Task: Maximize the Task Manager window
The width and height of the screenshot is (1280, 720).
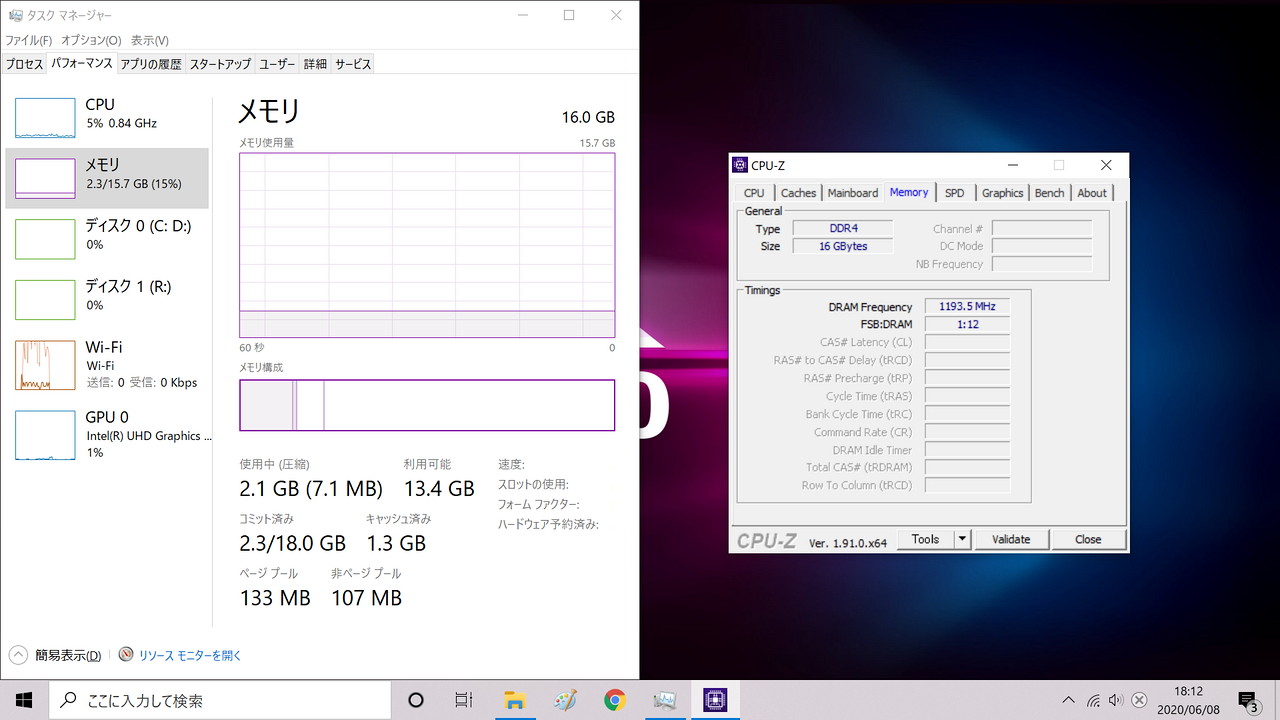Action: click(569, 15)
